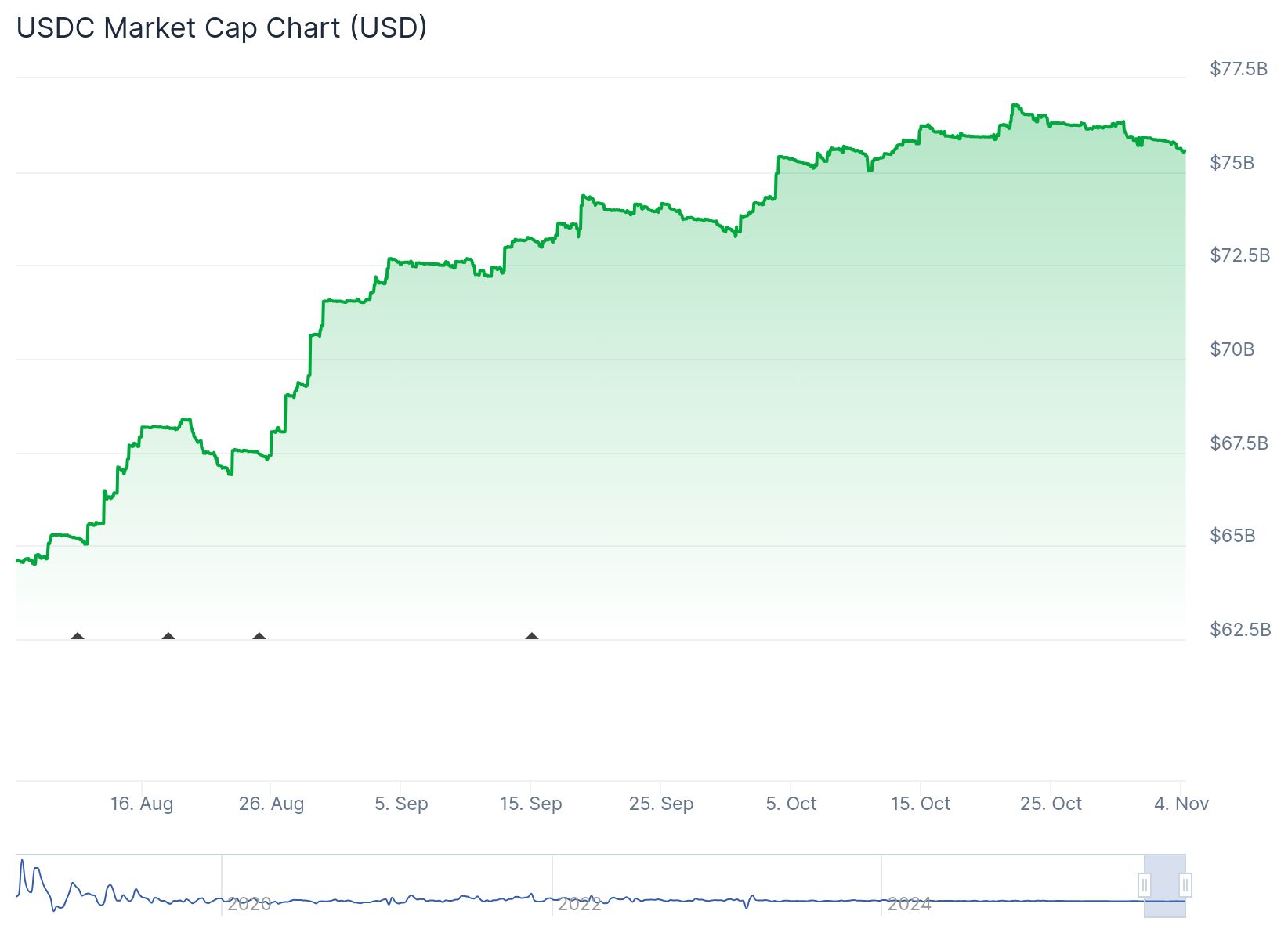The height and width of the screenshot is (940, 1288).
Task: Click the chart line's highest peak in late October
Action: coord(1015,105)
